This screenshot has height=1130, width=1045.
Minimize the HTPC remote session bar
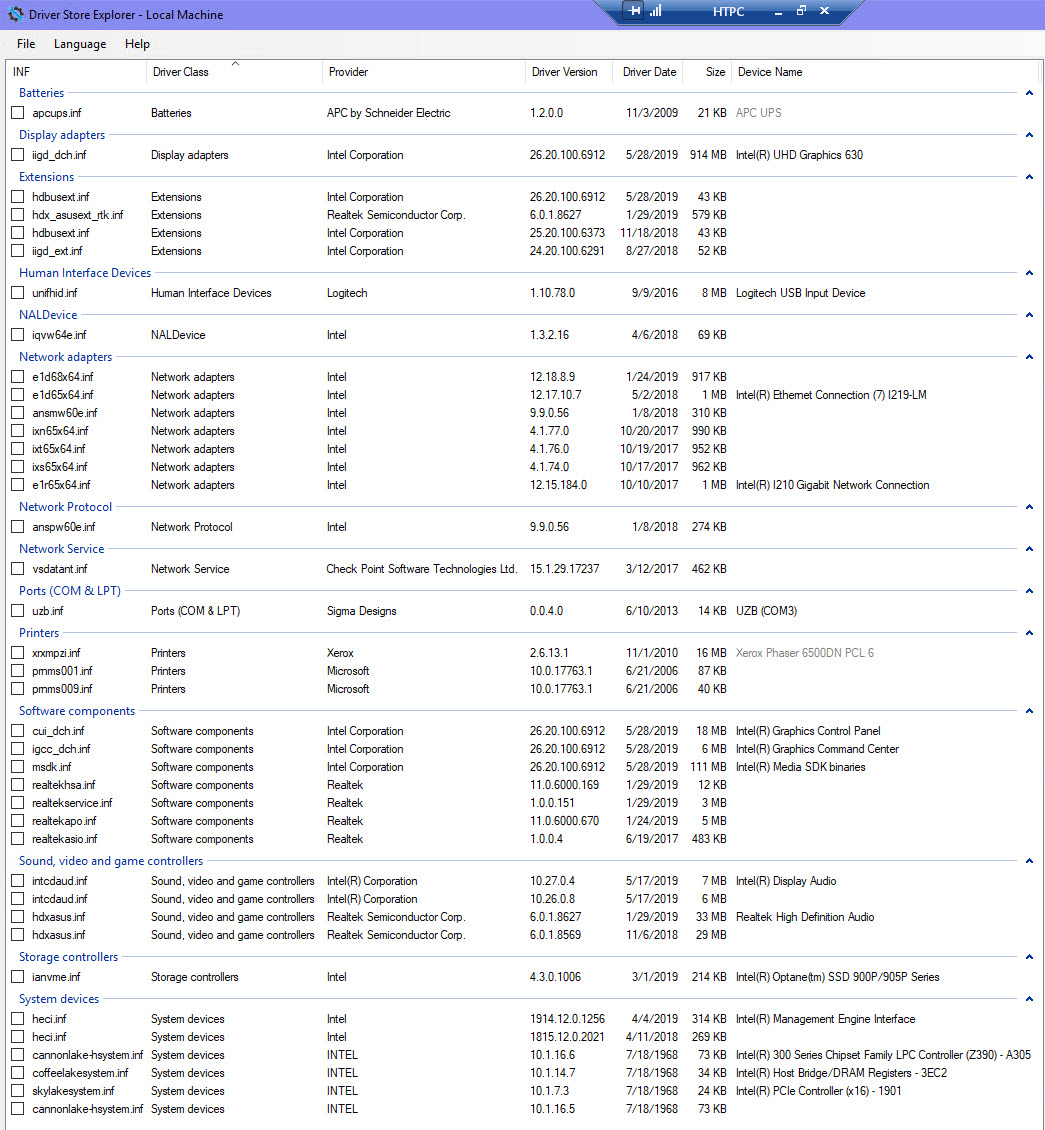[x=778, y=12]
